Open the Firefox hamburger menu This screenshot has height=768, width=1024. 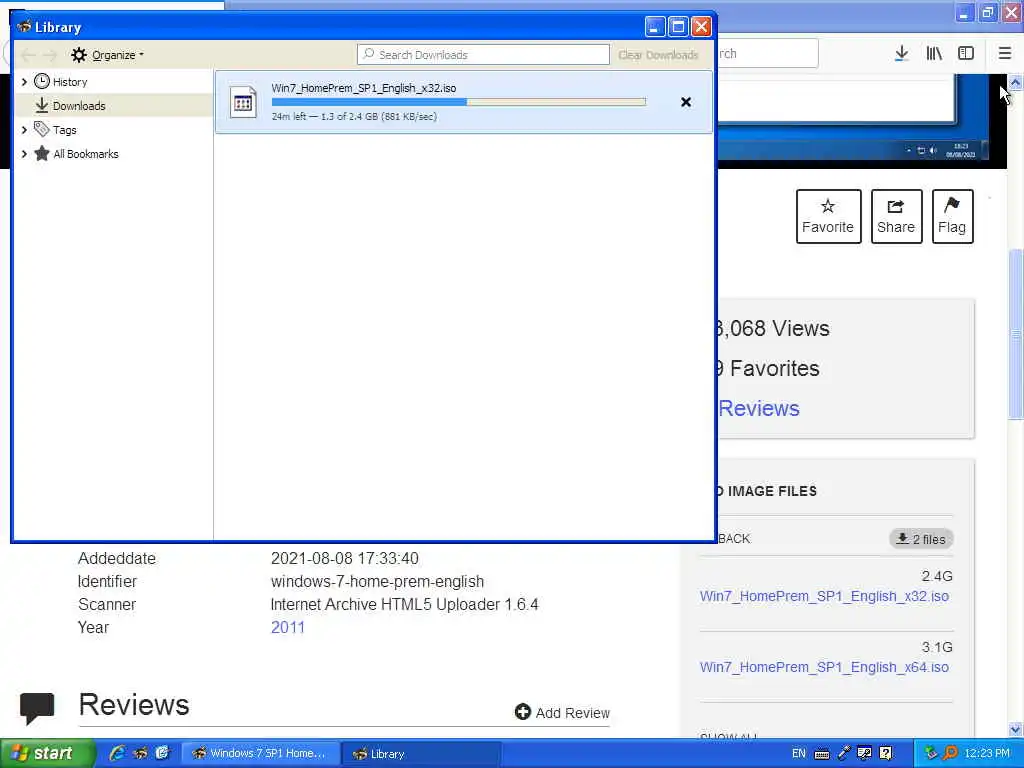point(1004,54)
